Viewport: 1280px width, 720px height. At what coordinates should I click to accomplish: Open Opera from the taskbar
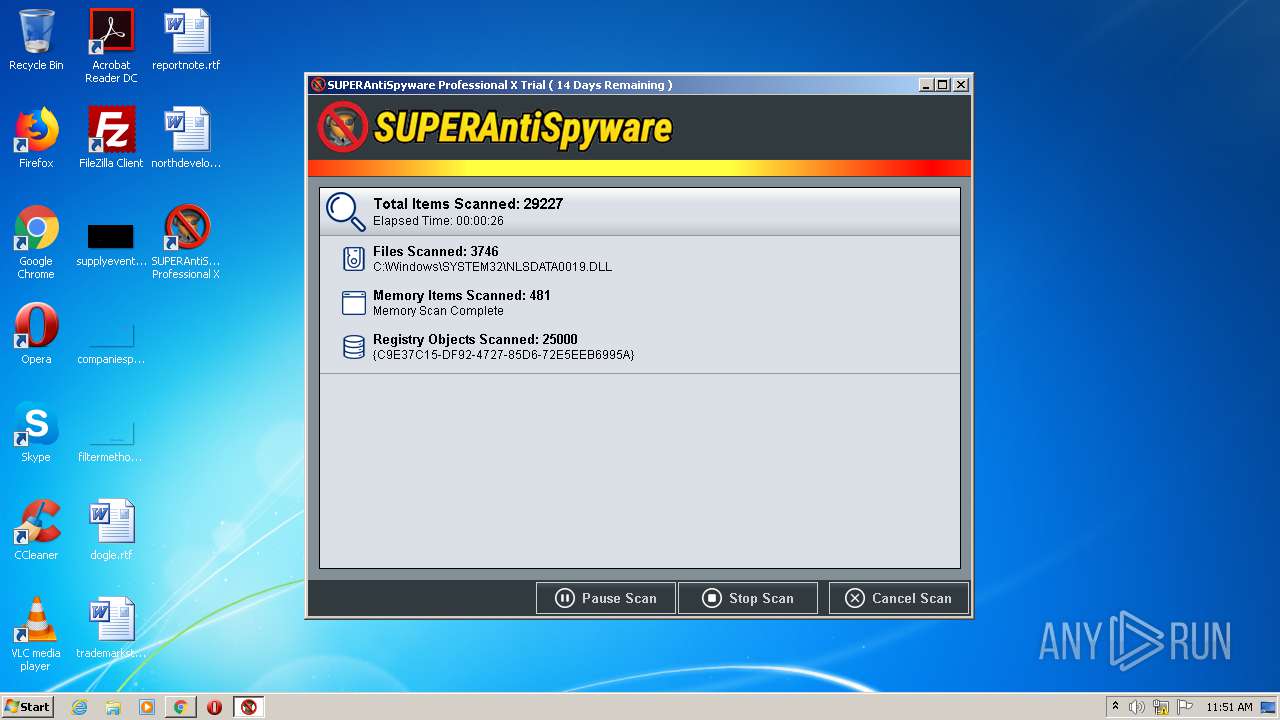(214, 707)
